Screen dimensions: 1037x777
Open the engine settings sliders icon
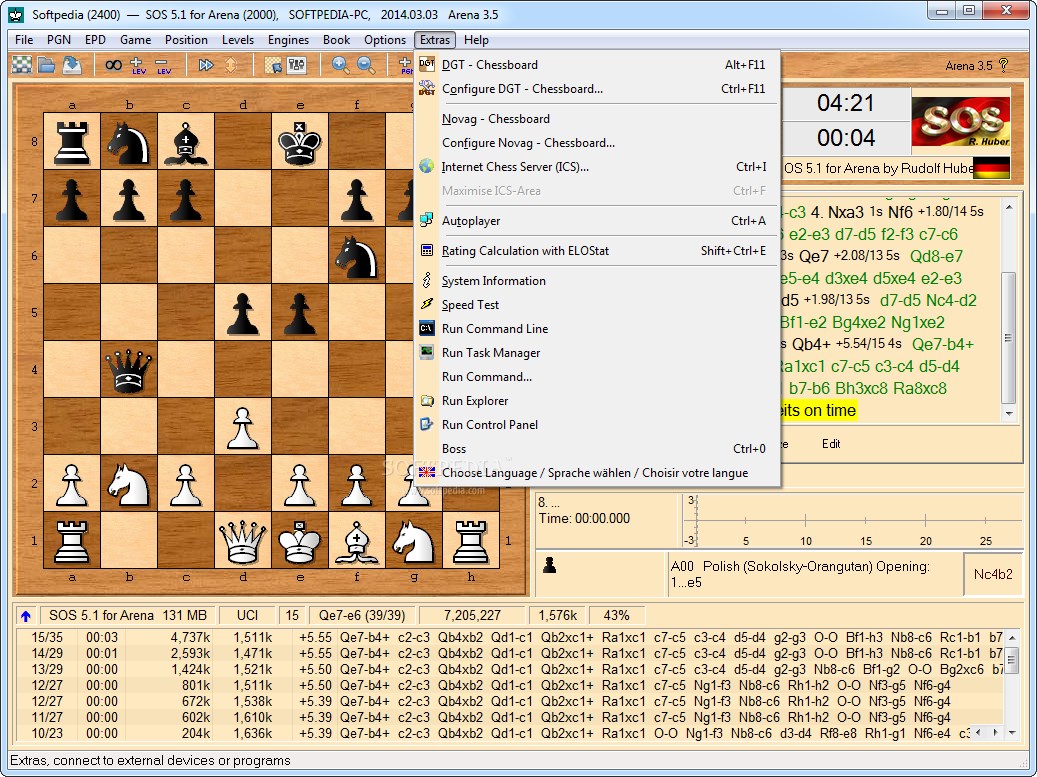[297, 65]
